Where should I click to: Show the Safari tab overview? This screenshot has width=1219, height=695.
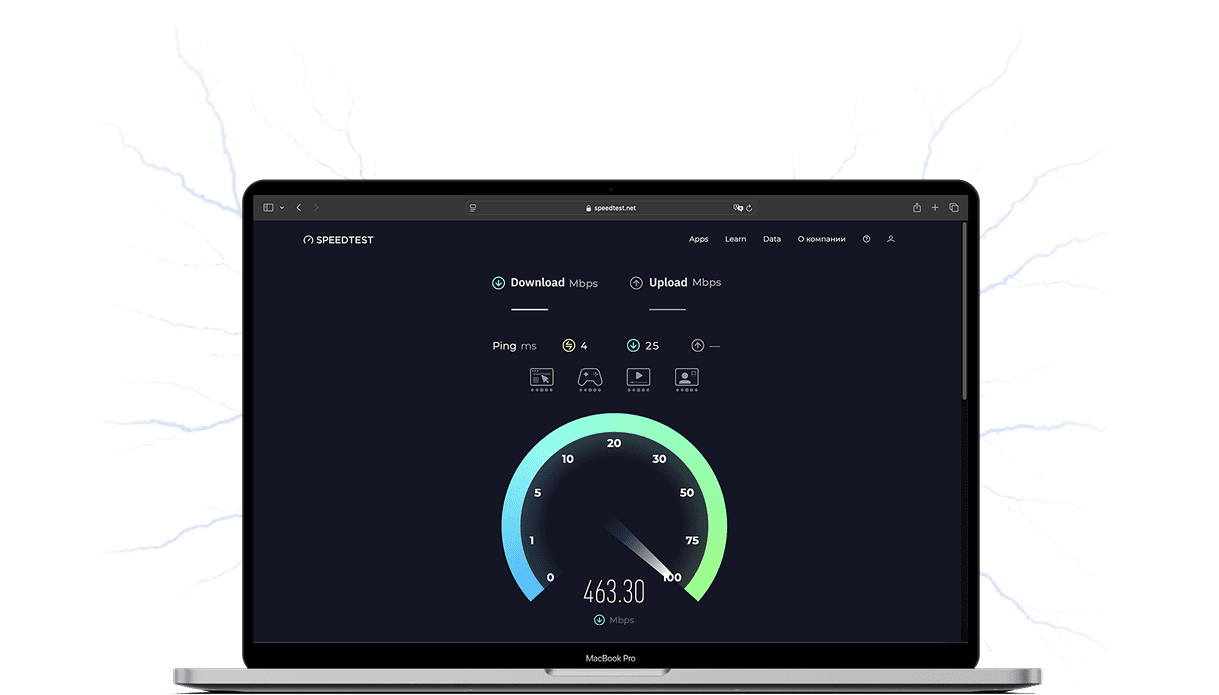[954, 208]
